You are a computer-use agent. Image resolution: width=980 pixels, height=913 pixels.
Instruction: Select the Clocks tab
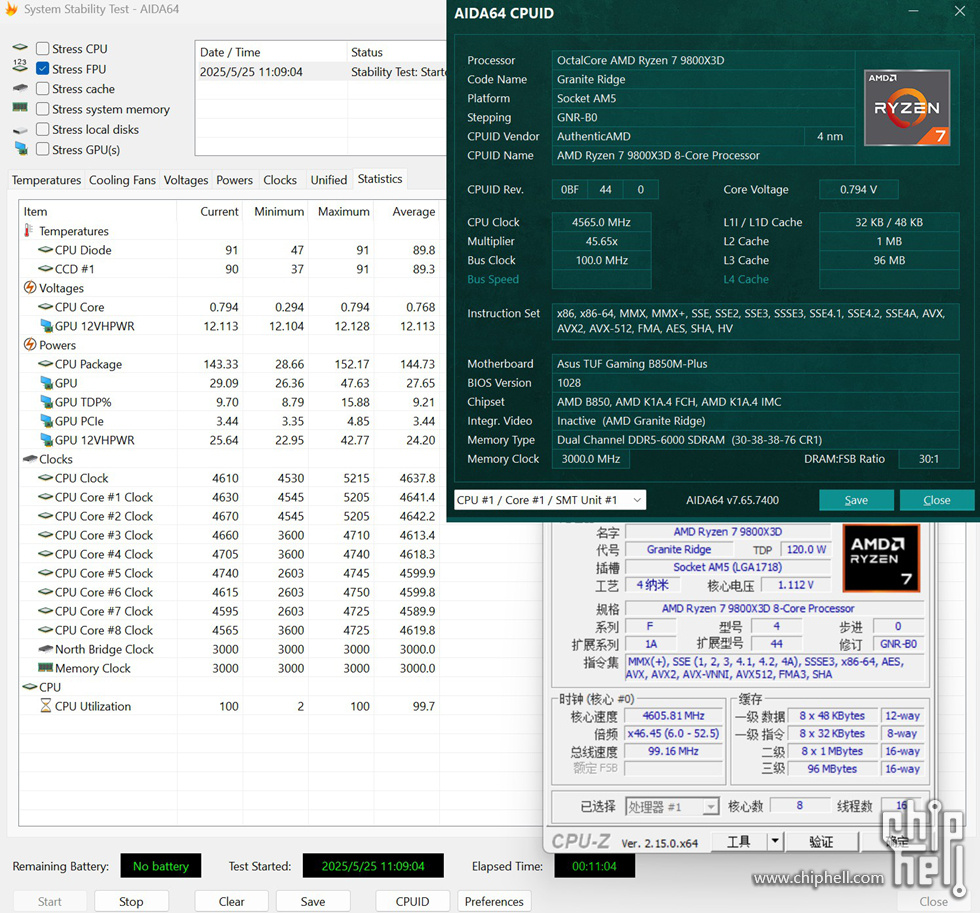click(280, 180)
